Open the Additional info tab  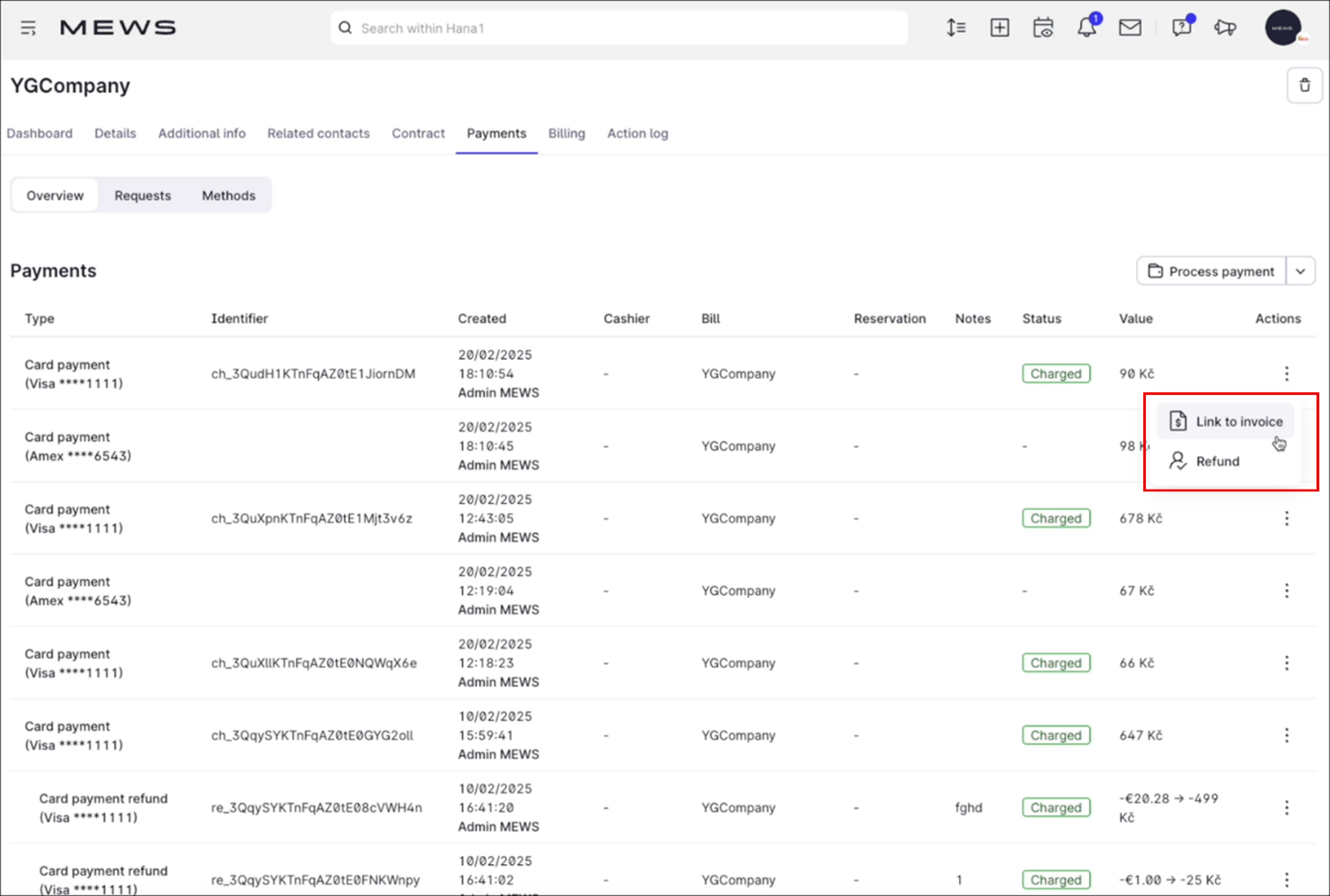pyautogui.click(x=202, y=133)
